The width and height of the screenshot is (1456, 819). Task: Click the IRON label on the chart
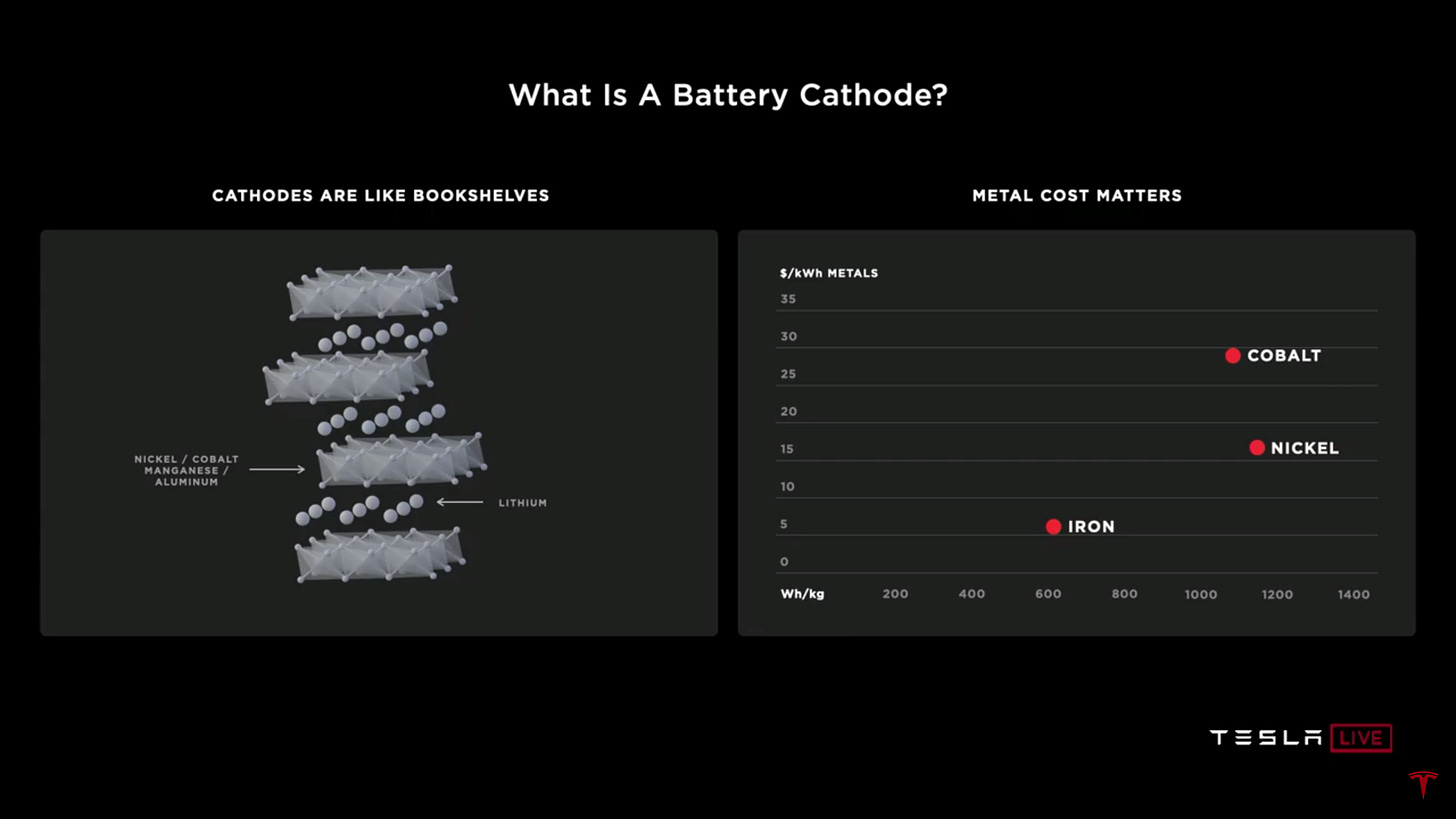pos(1091,527)
